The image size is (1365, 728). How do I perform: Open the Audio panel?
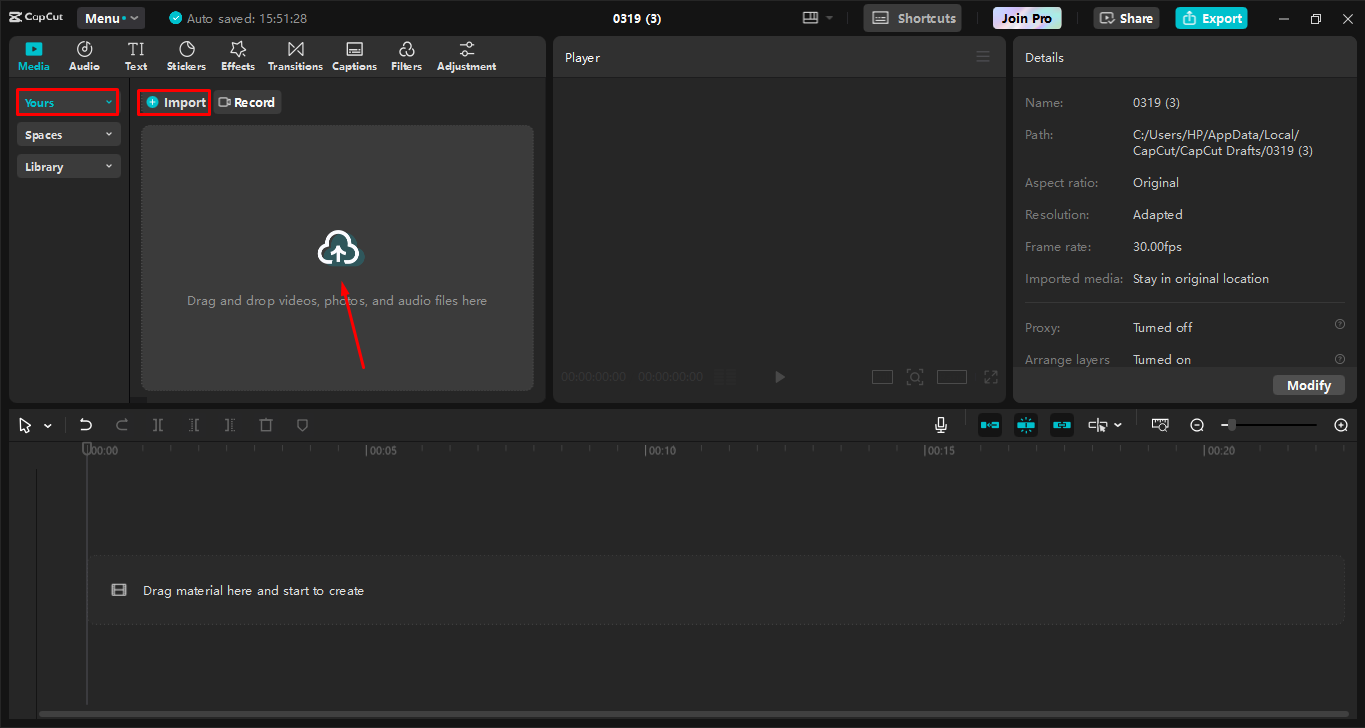pyautogui.click(x=84, y=55)
